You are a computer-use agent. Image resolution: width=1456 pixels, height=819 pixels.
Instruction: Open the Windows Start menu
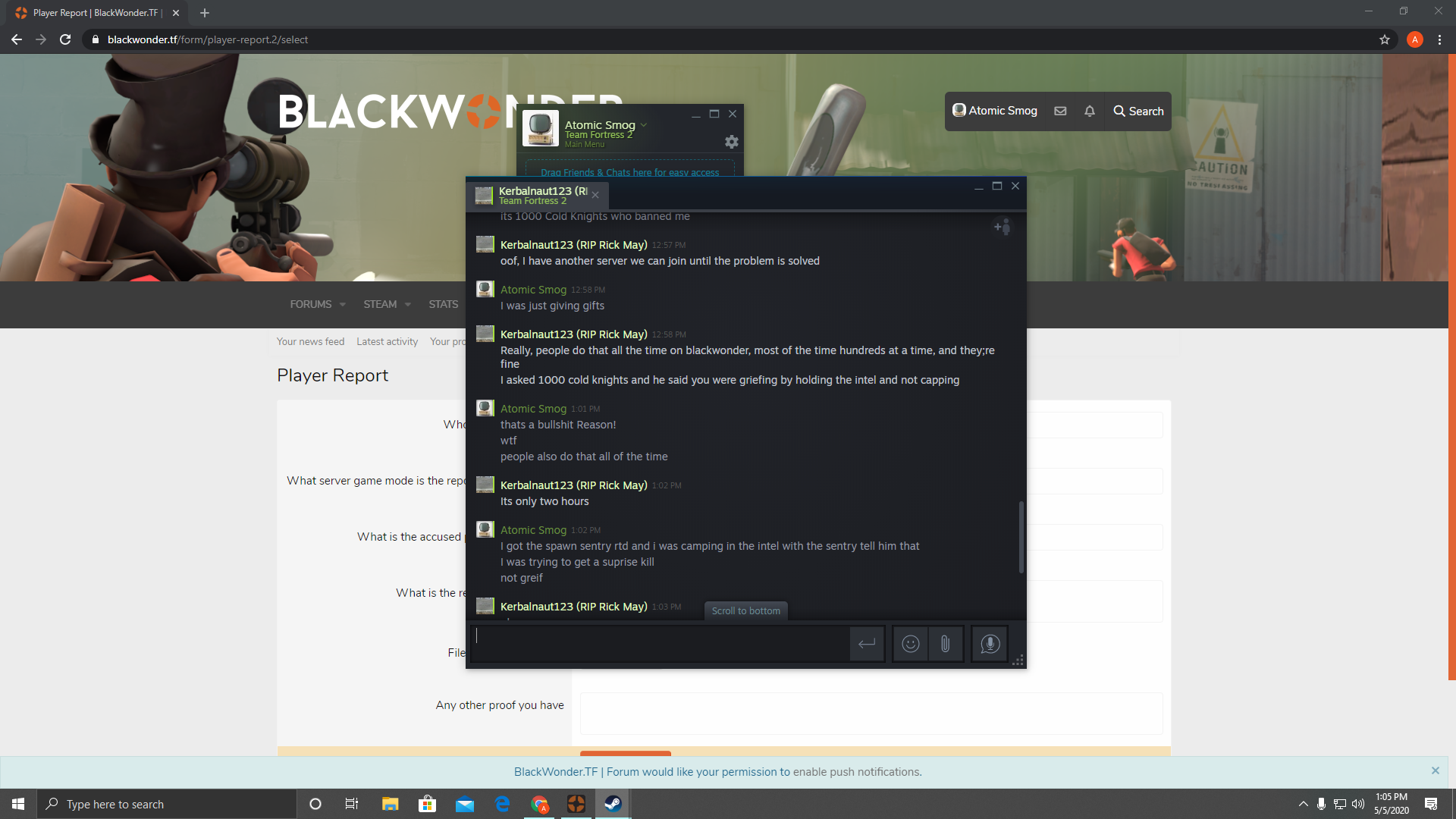pyautogui.click(x=18, y=804)
